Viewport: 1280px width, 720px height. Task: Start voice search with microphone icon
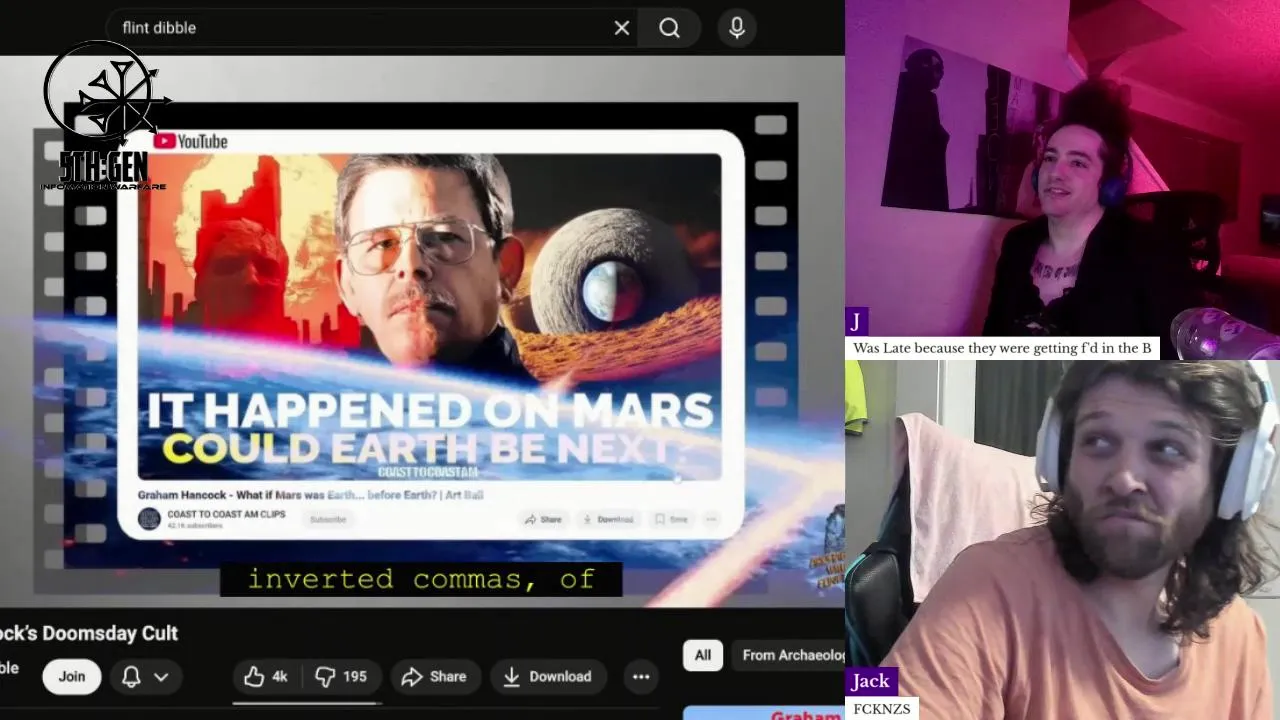(x=737, y=28)
